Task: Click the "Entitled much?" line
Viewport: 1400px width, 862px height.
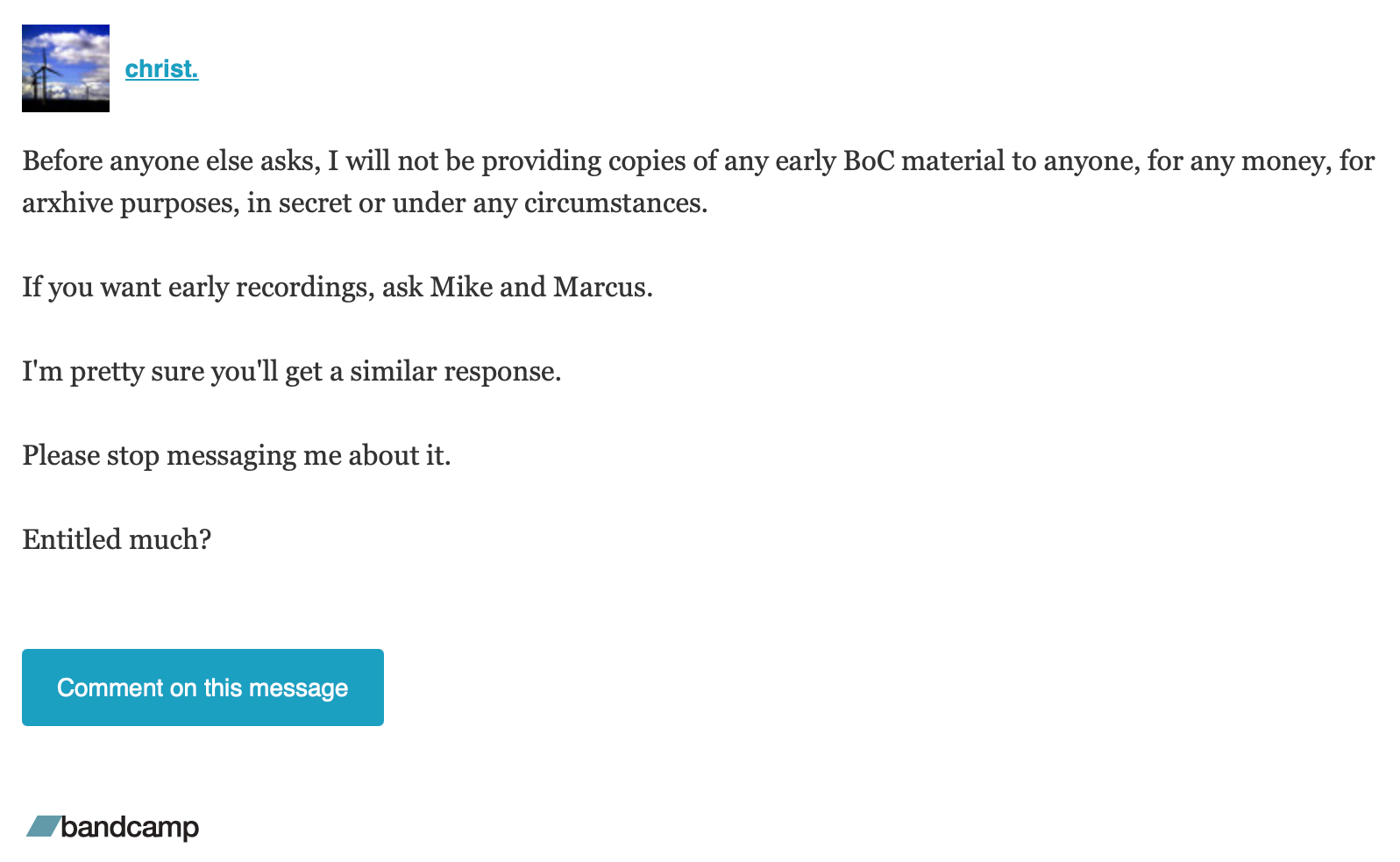Action: (x=117, y=539)
